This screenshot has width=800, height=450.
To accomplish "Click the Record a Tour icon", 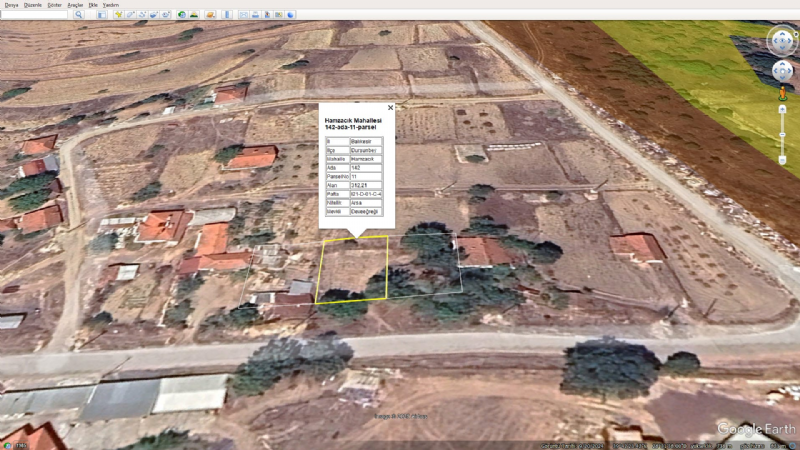I will (166, 15).
